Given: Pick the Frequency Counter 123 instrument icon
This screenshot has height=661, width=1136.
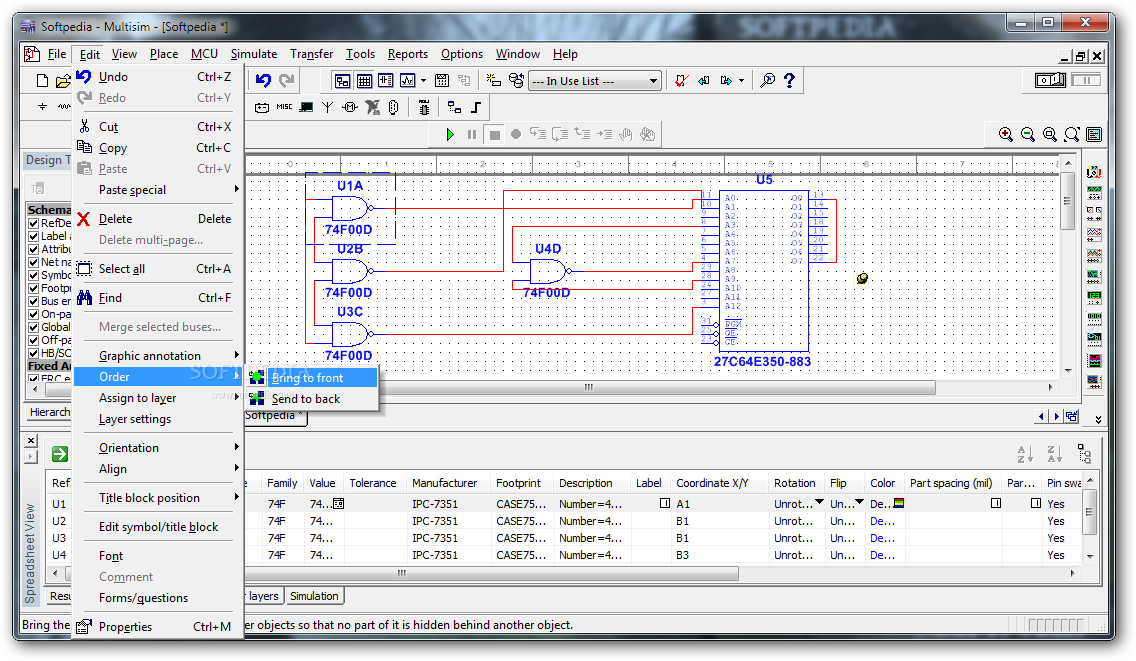Looking at the screenshot, I should (x=1094, y=298).
